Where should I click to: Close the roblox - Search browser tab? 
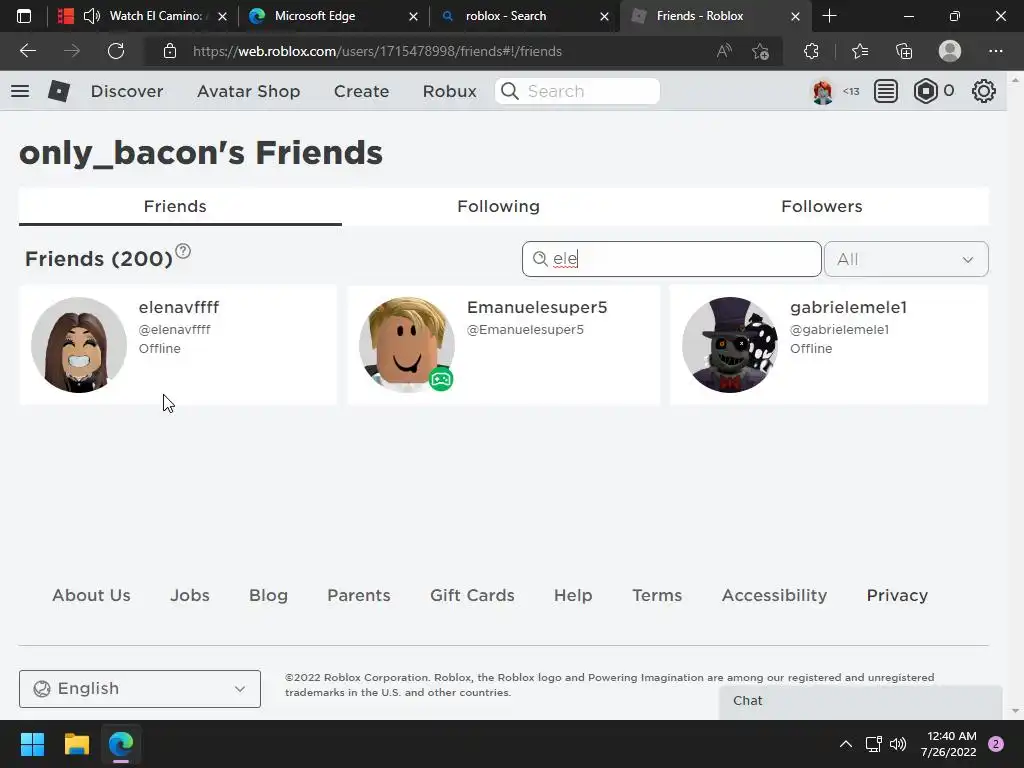tap(604, 16)
